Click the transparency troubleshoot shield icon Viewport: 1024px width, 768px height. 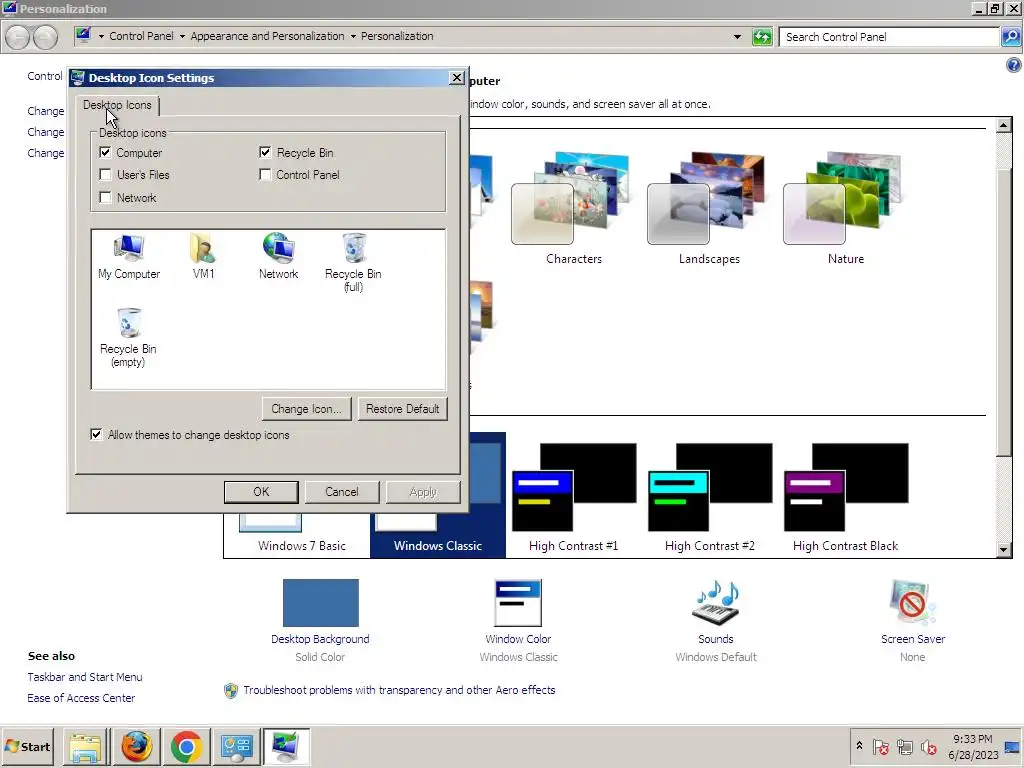231,690
